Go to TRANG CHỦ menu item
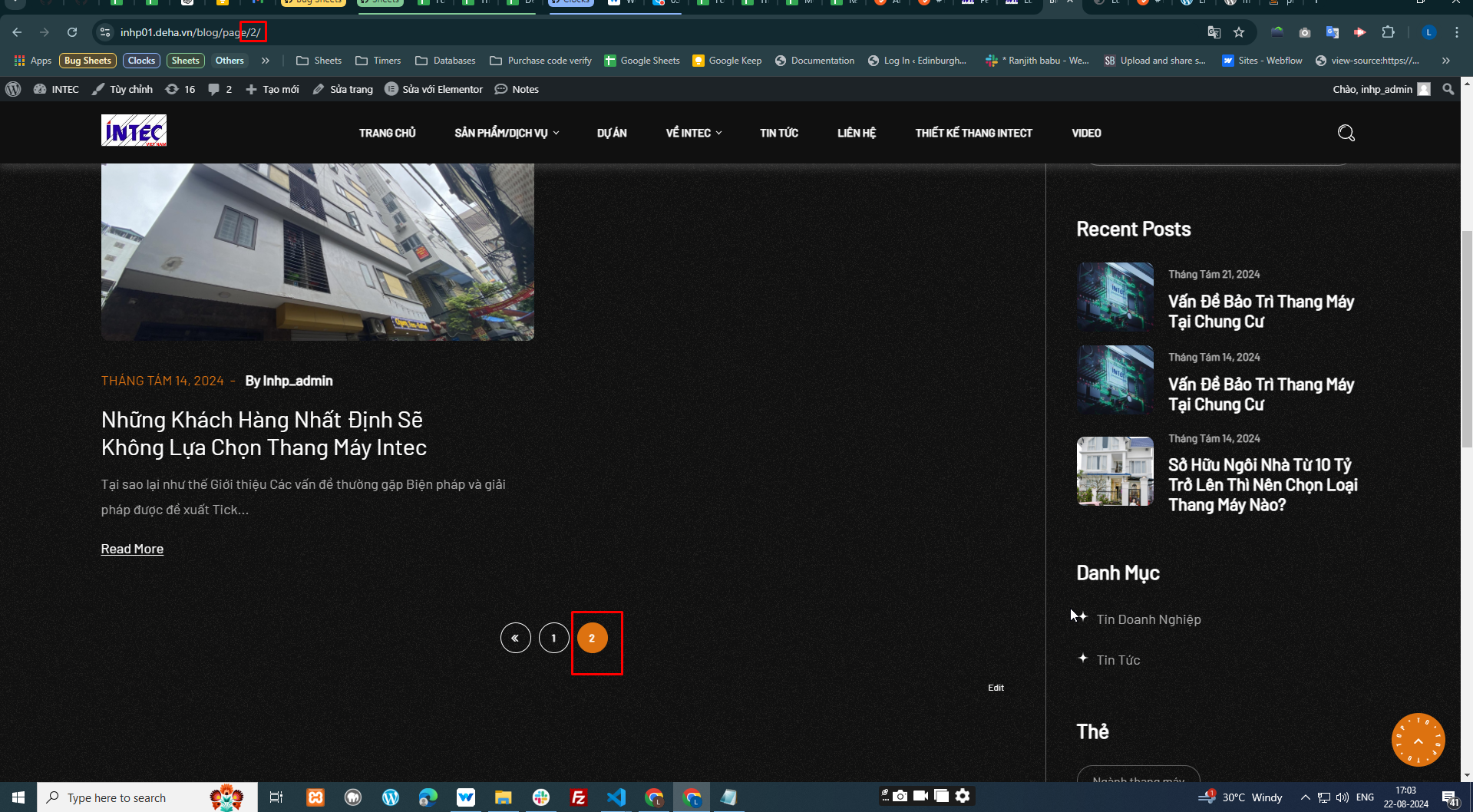This screenshot has height=812, width=1473. coord(388,133)
